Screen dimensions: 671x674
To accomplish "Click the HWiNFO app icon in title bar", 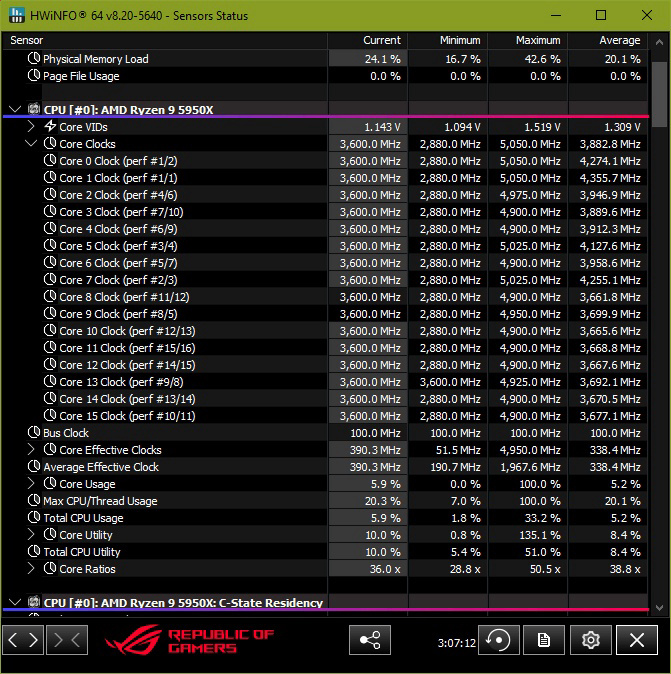I will click(x=16, y=15).
